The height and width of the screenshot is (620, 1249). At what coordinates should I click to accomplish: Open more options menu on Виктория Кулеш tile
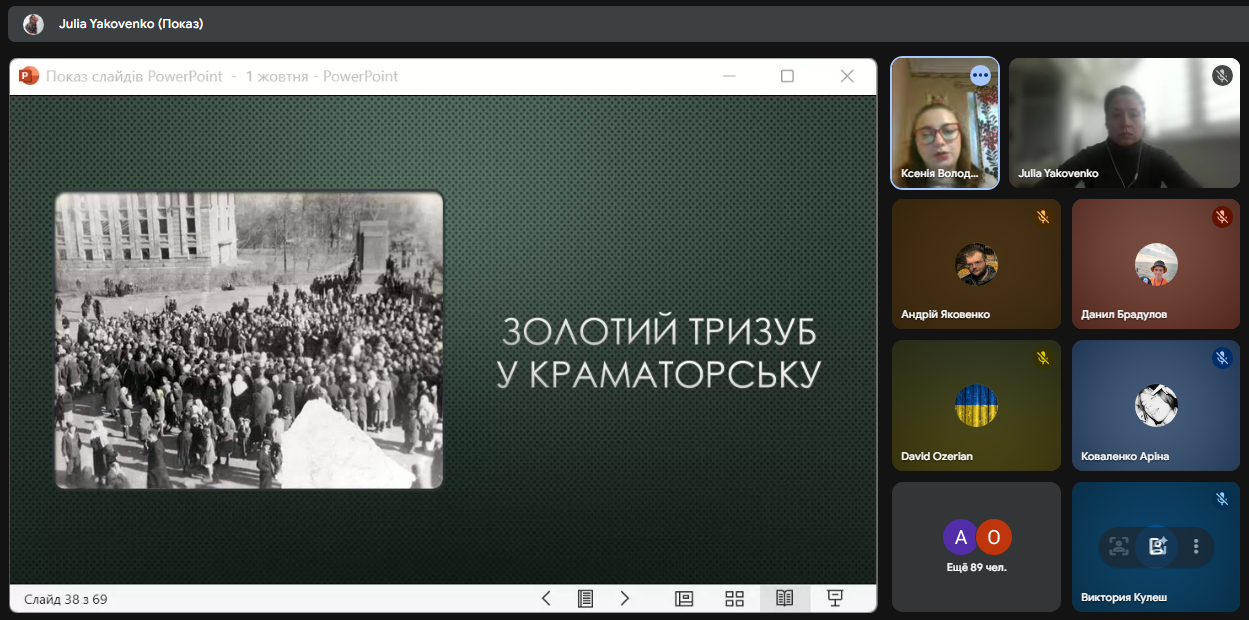[1196, 546]
